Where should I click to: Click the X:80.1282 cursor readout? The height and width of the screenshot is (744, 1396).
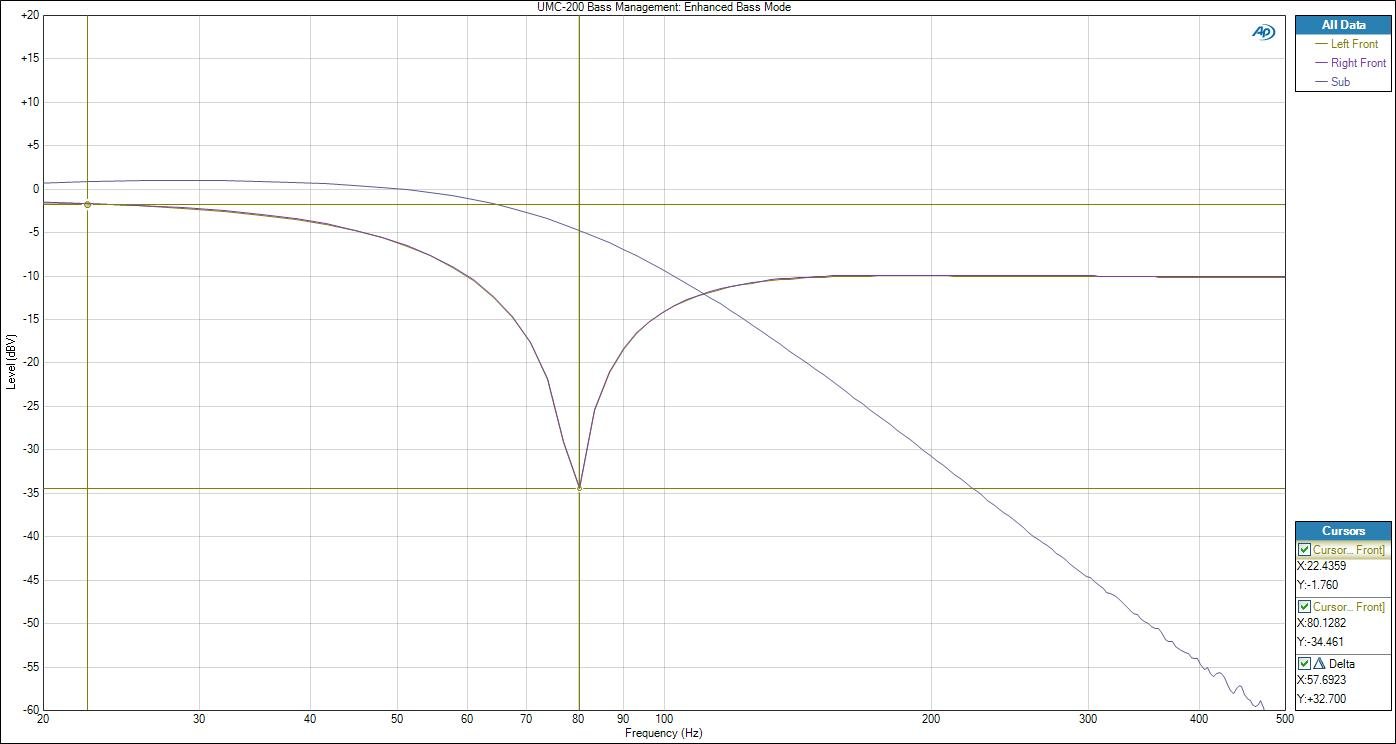pos(1321,623)
